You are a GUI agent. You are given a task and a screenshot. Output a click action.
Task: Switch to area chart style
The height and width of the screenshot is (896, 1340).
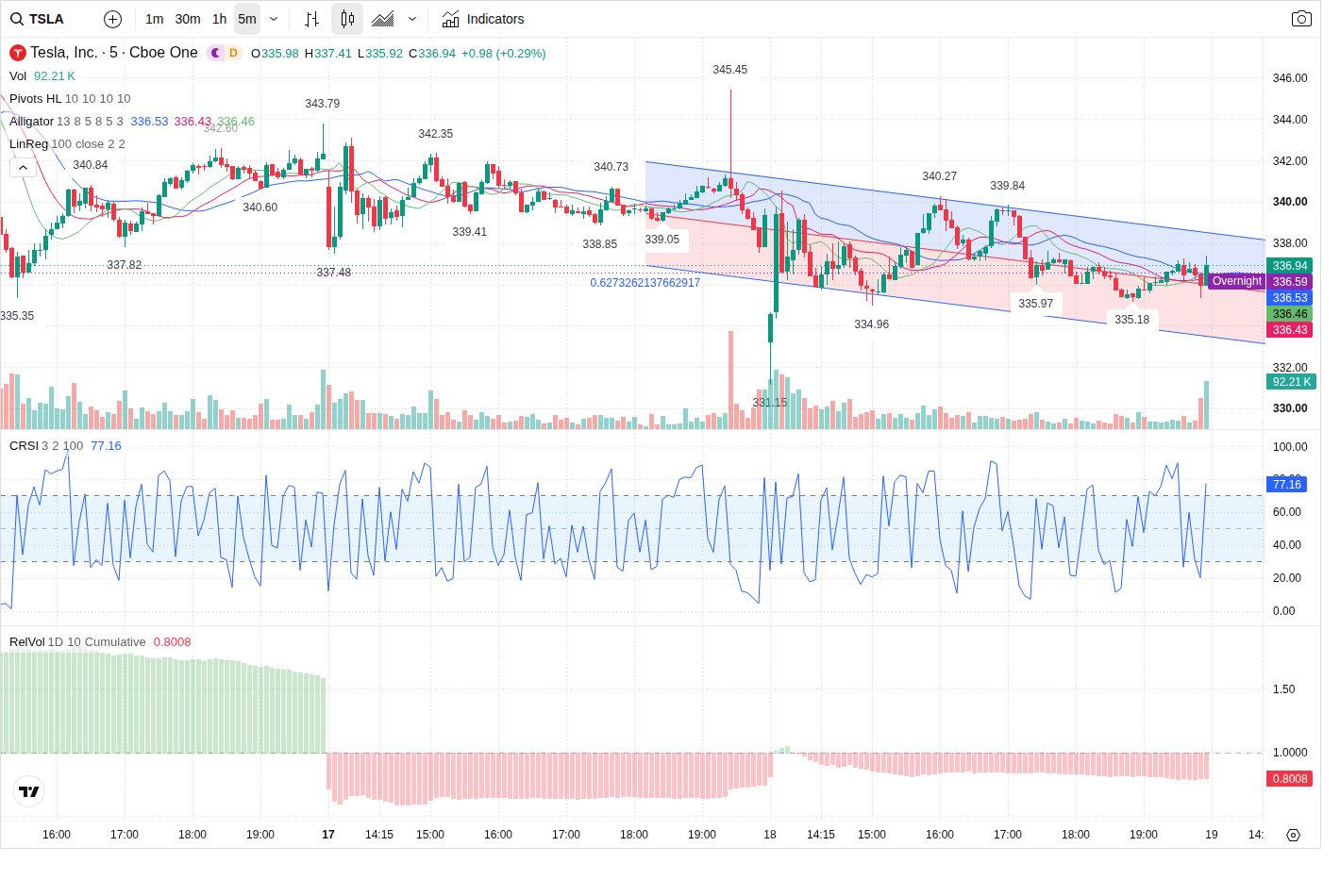click(x=383, y=19)
